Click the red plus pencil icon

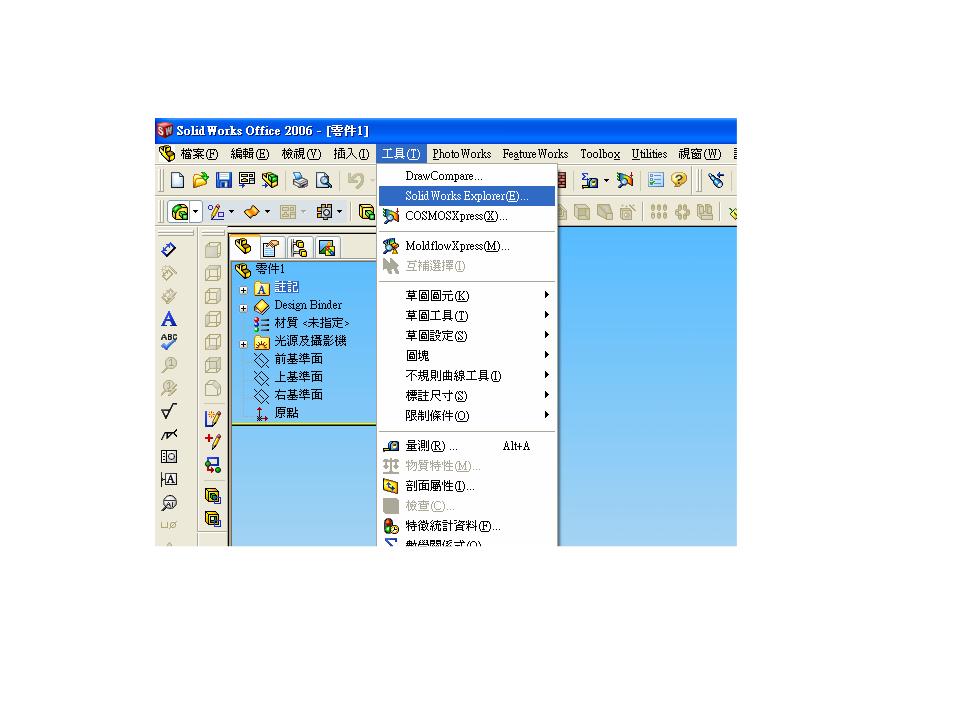point(212,441)
